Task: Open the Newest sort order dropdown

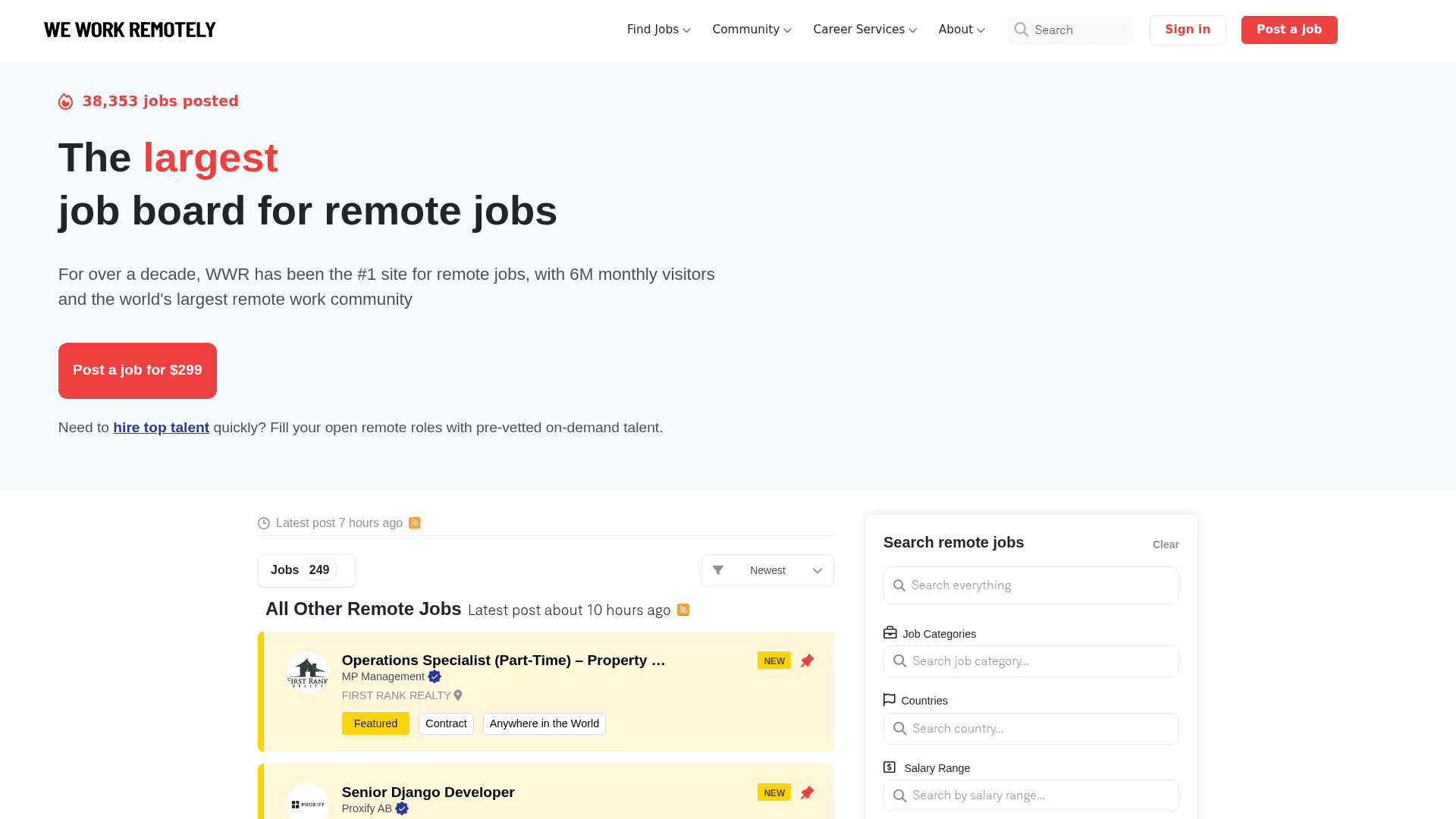Action: point(767,570)
